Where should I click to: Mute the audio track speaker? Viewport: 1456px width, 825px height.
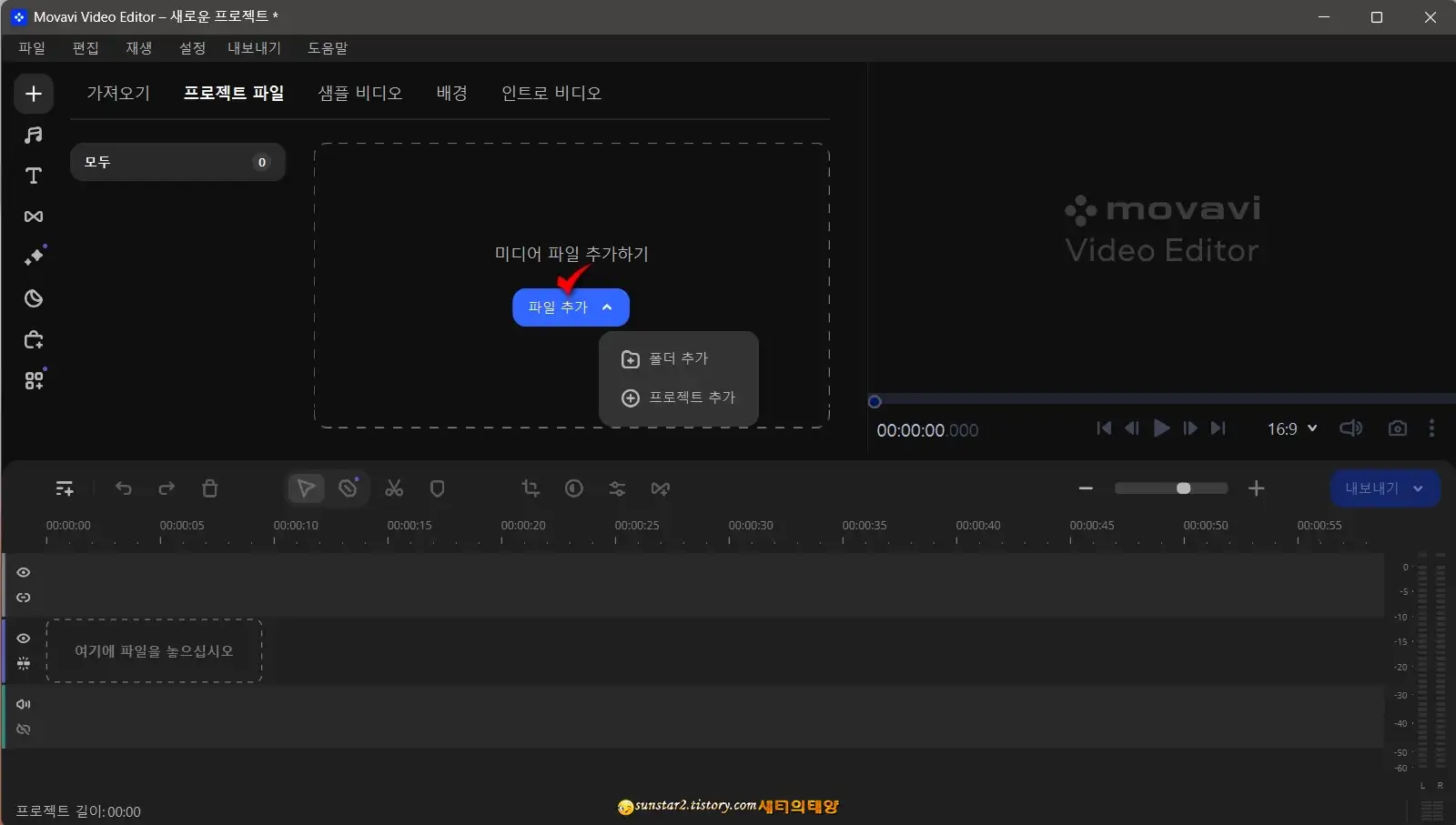(24, 704)
